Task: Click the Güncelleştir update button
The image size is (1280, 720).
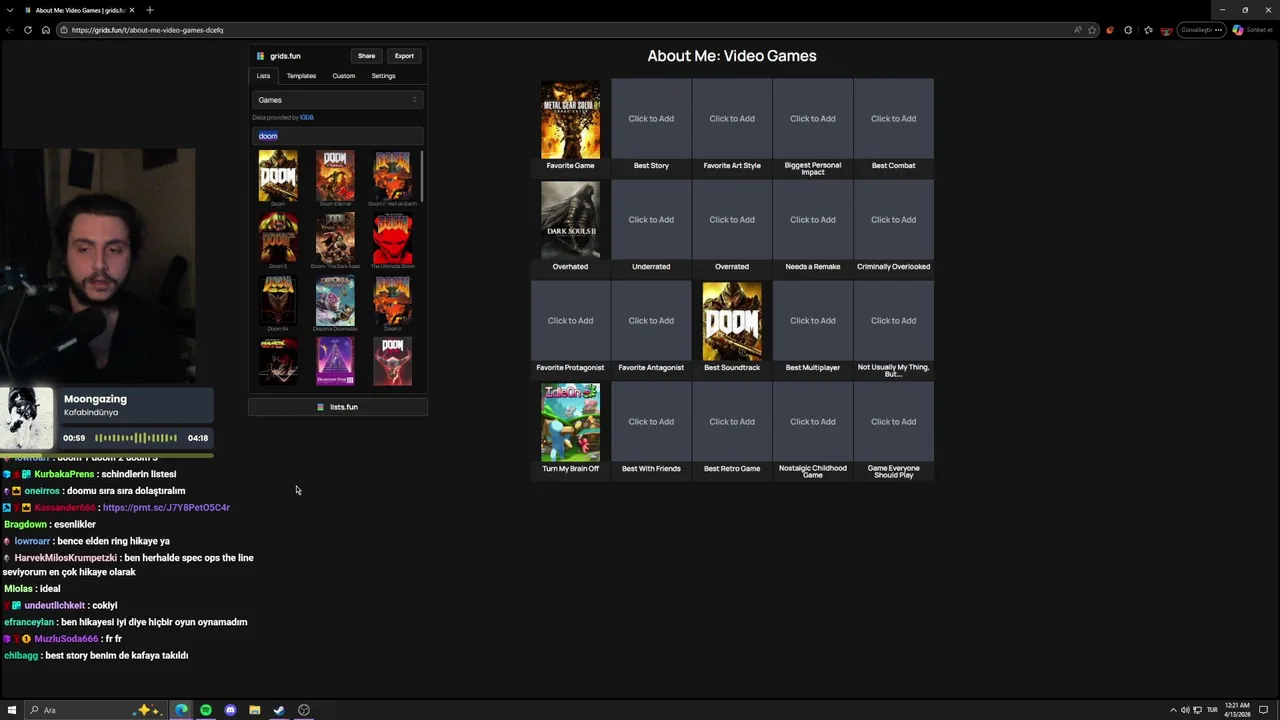Action: (1202, 30)
